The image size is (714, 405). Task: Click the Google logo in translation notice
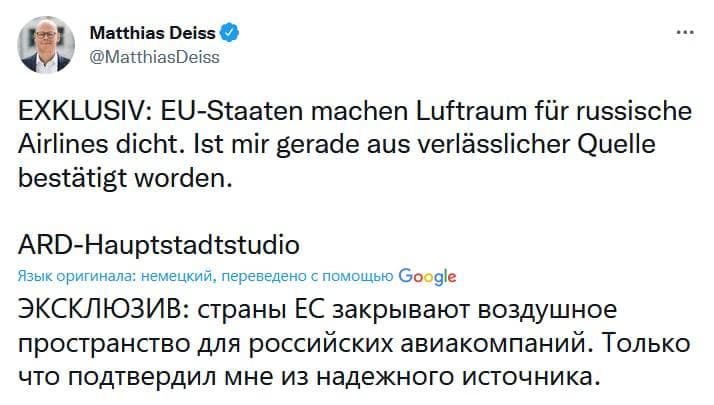pyautogui.click(x=427, y=276)
